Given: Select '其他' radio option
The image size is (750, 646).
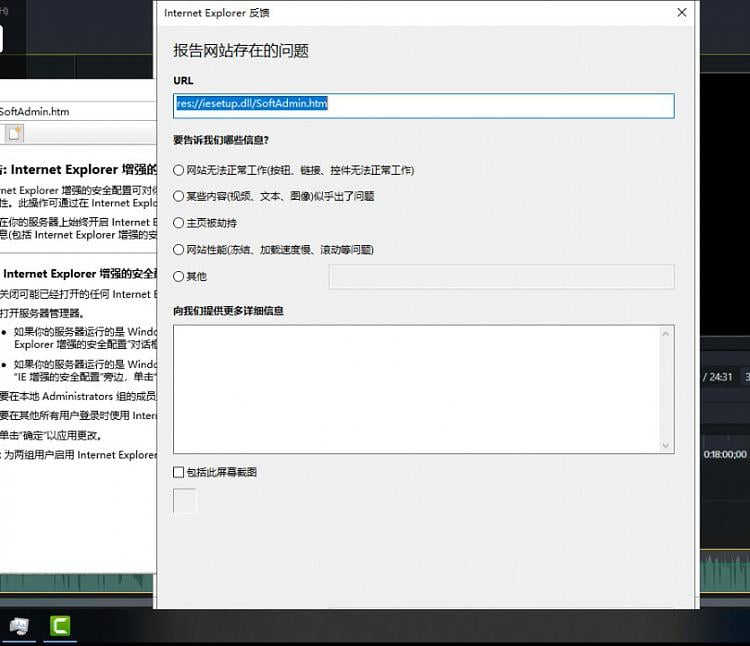Looking at the screenshot, I should [178, 276].
